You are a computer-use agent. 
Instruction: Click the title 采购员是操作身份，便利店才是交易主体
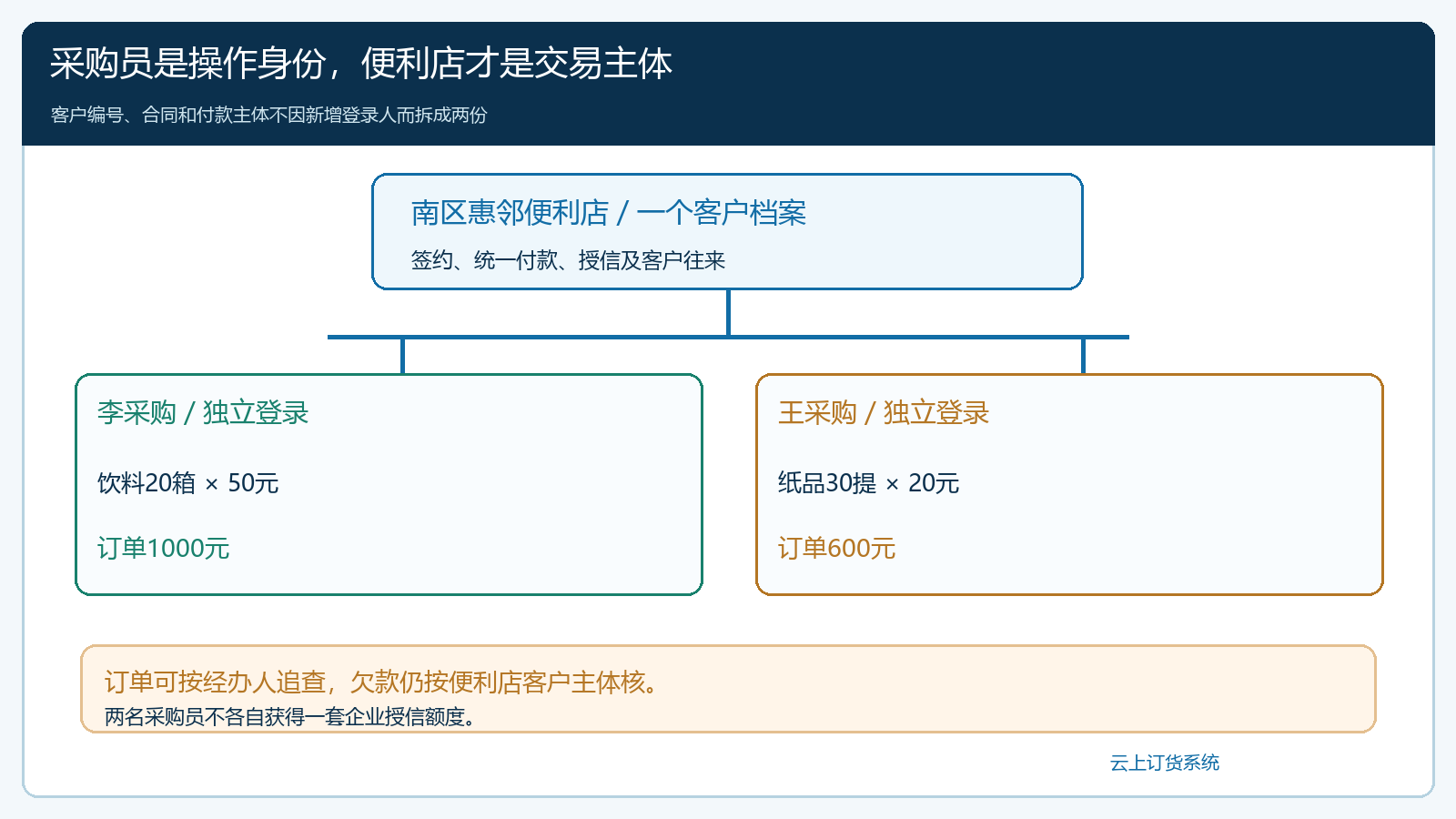[x=361, y=64]
